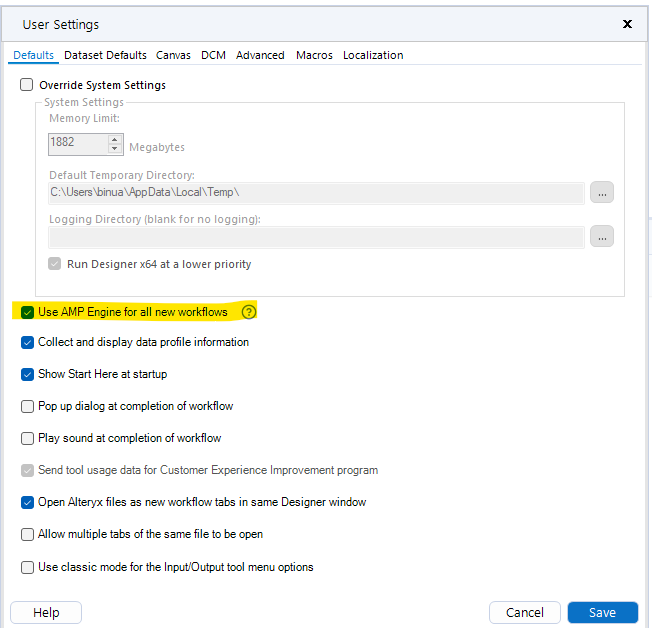Toggle Use AMP Engine for all new workflows
This screenshot has width=652, height=628.
28,312
